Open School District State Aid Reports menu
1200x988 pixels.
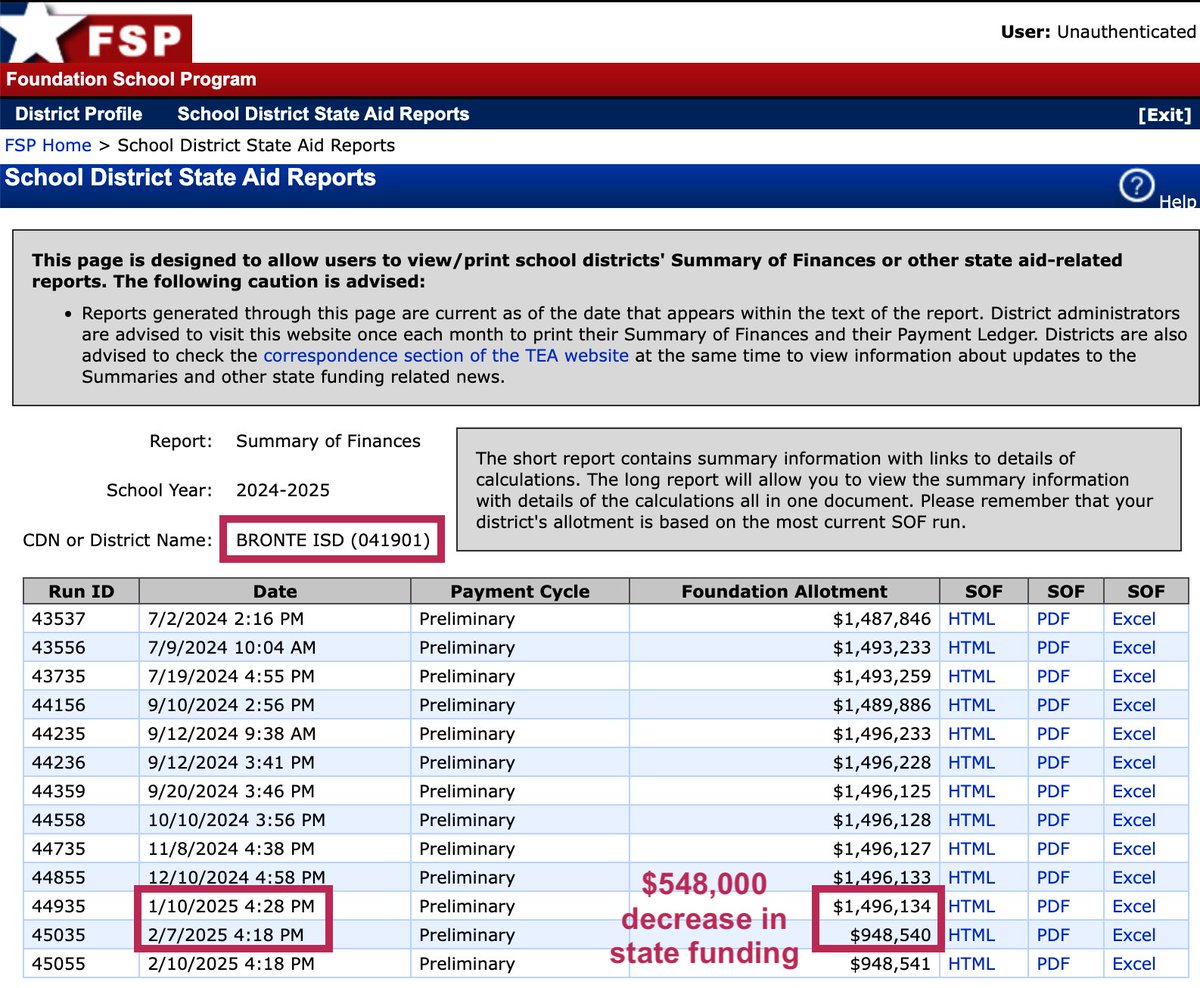click(323, 114)
